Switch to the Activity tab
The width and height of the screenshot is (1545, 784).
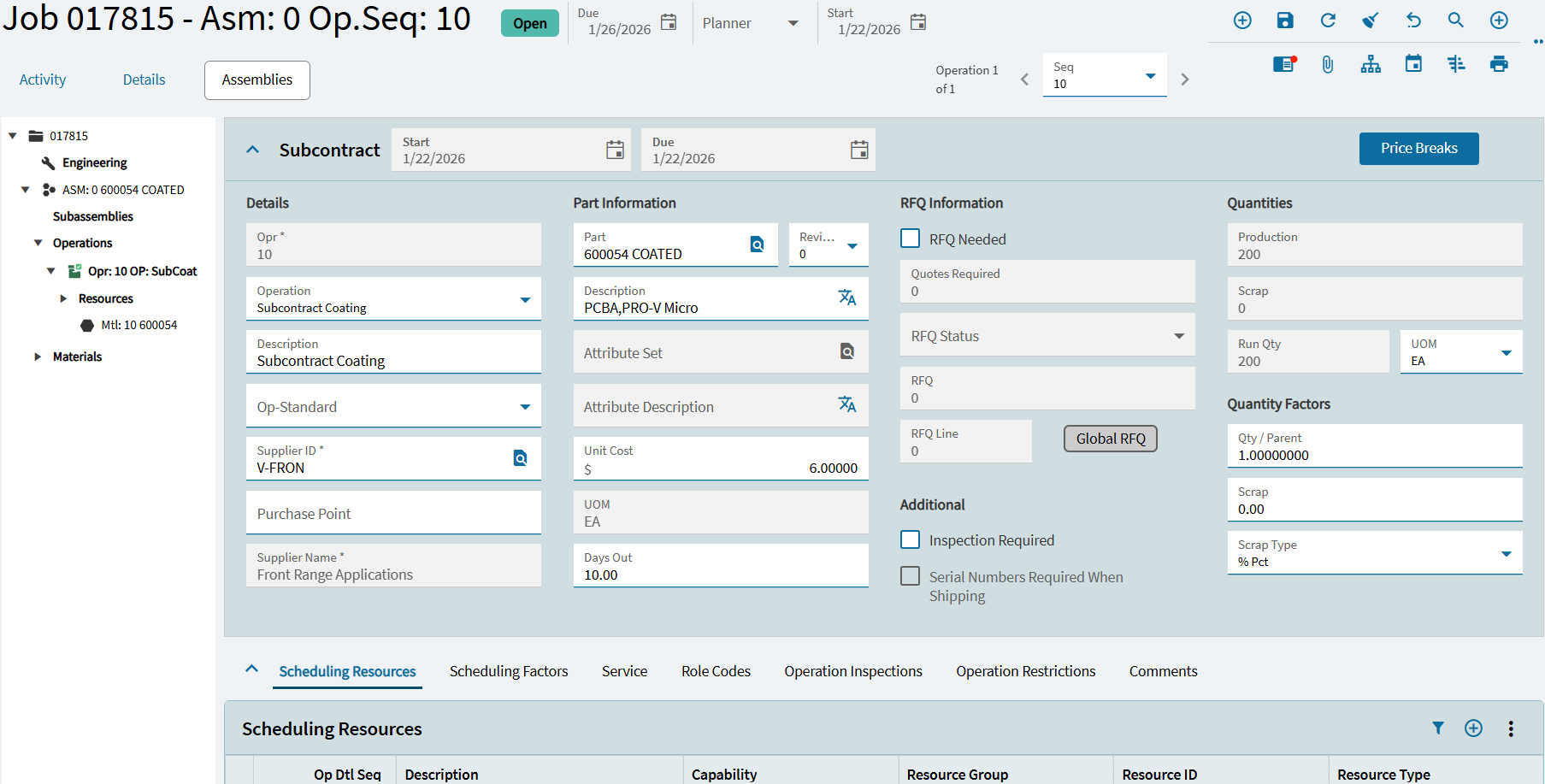(43, 80)
